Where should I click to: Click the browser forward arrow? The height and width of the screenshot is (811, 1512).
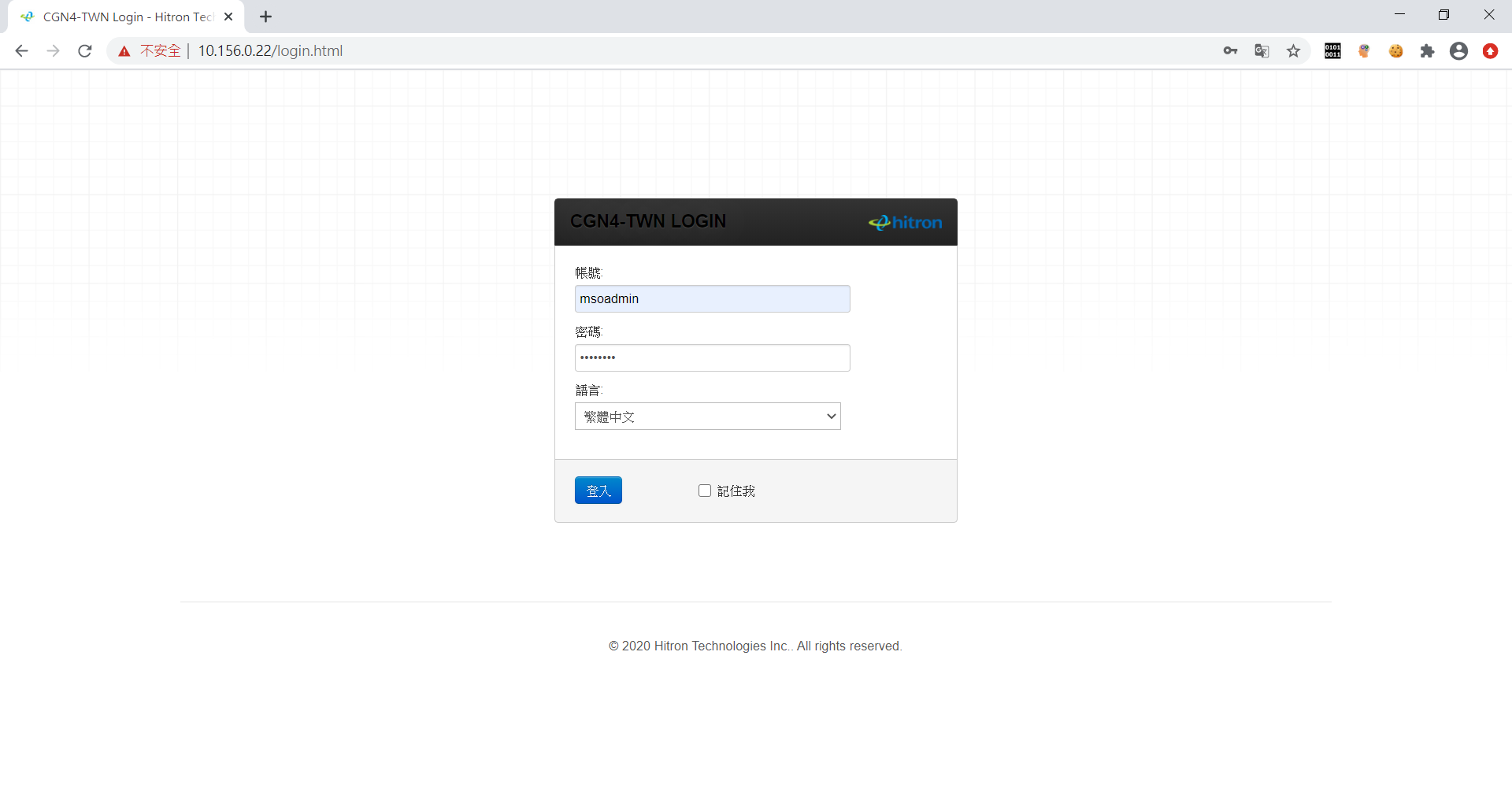53,51
